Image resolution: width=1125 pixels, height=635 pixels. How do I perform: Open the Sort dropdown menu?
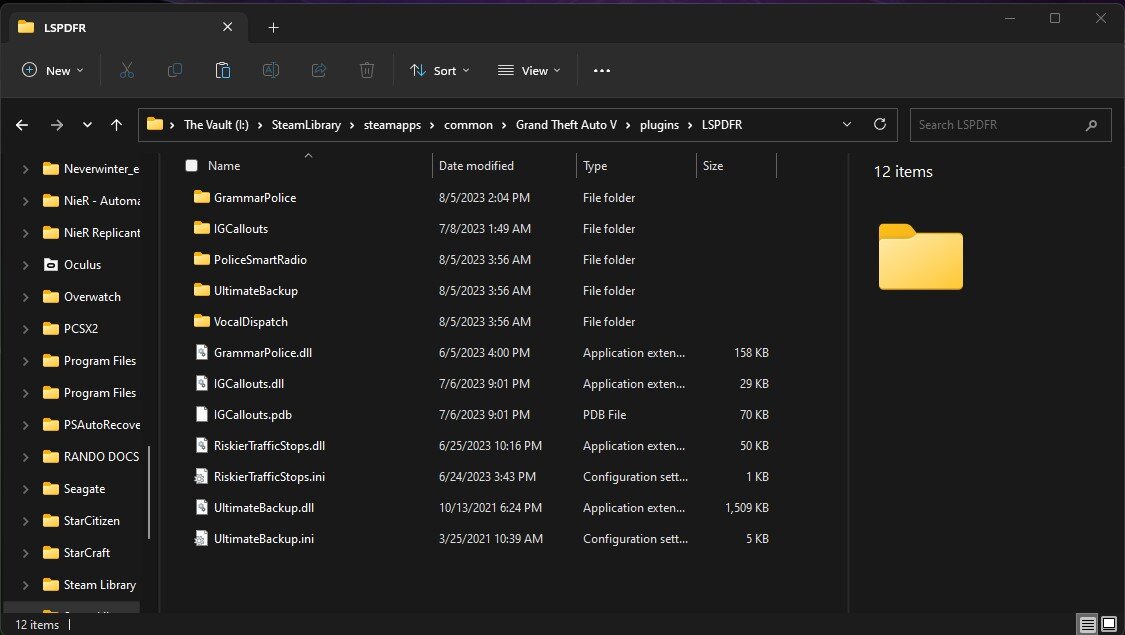pos(439,70)
